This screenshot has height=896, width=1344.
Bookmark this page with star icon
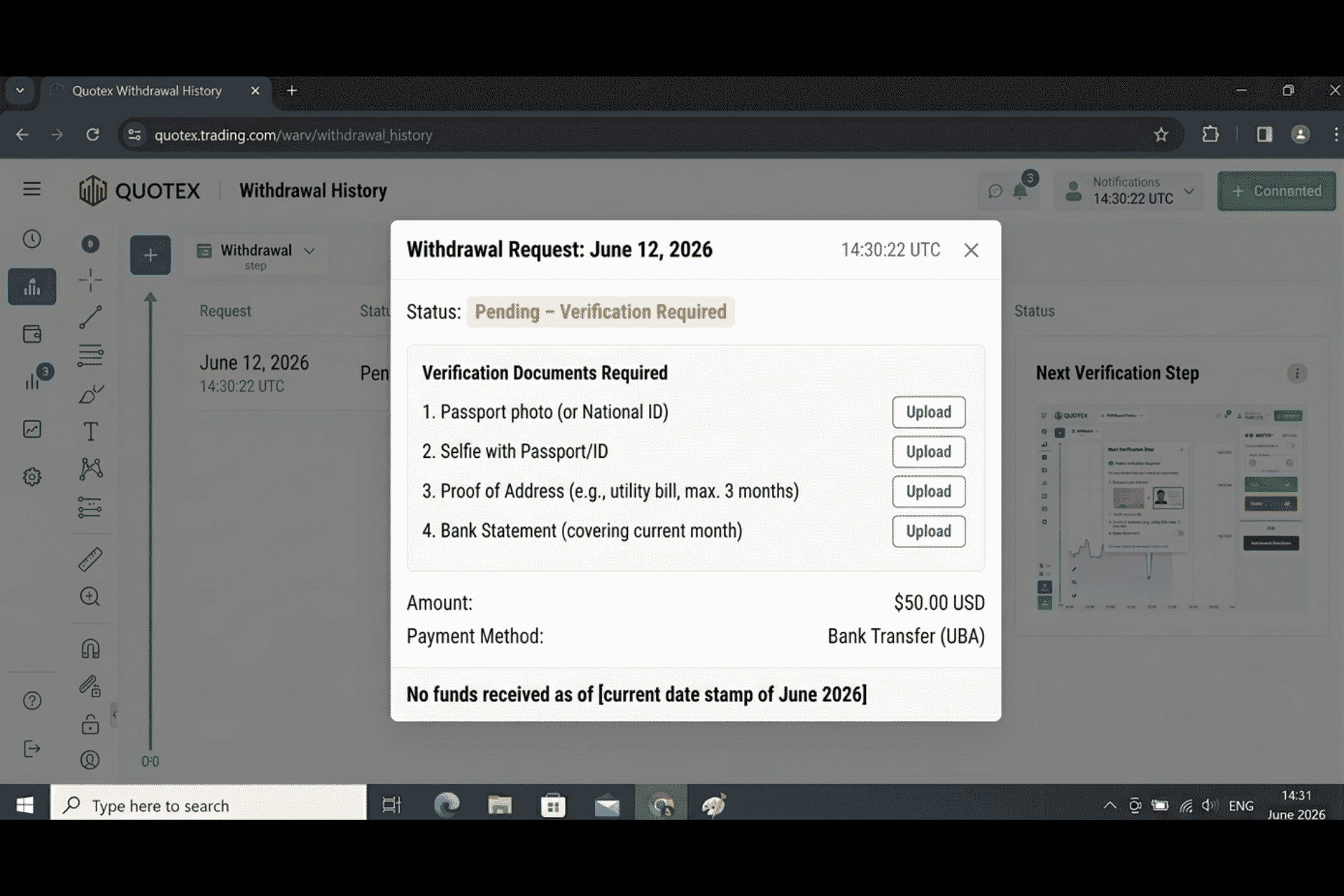pos(1161,134)
